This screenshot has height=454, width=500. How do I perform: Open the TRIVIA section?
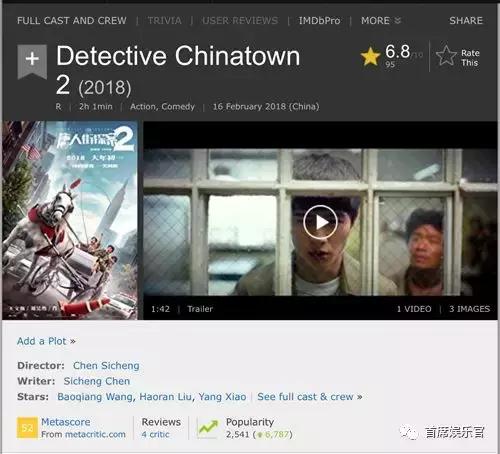[x=165, y=21]
